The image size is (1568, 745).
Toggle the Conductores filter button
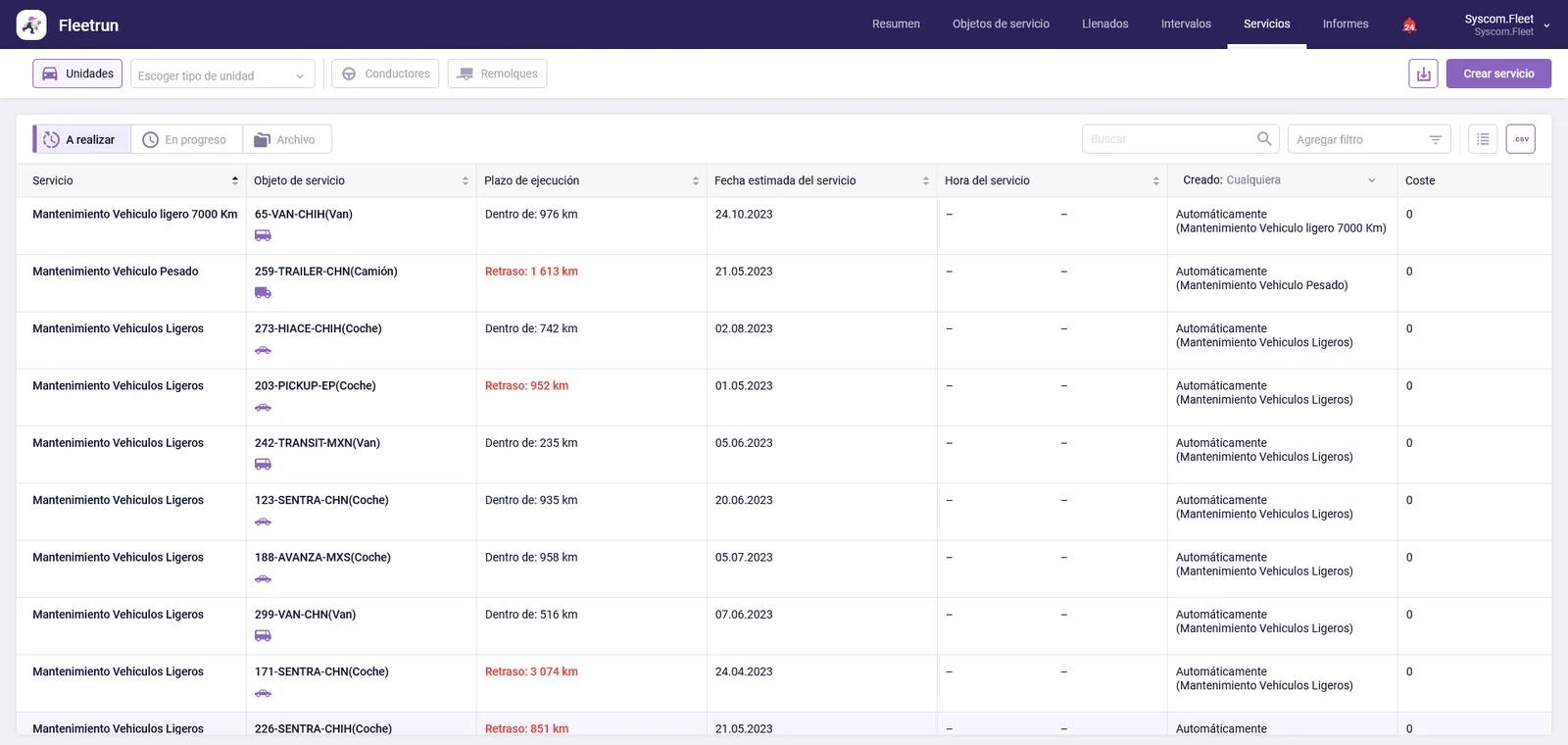pyautogui.click(x=385, y=74)
